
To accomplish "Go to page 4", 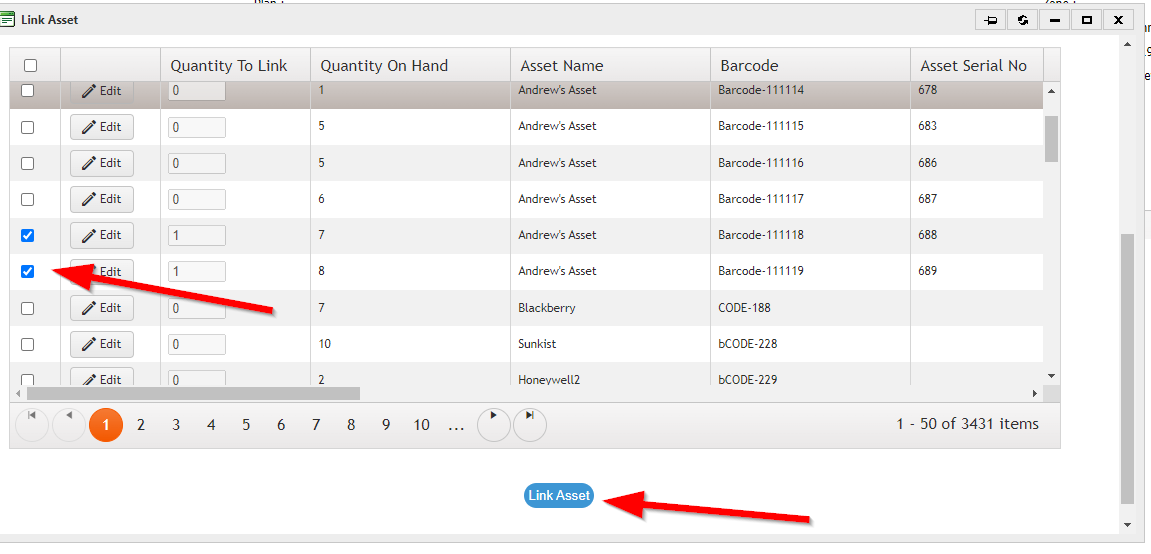I will pos(211,424).
